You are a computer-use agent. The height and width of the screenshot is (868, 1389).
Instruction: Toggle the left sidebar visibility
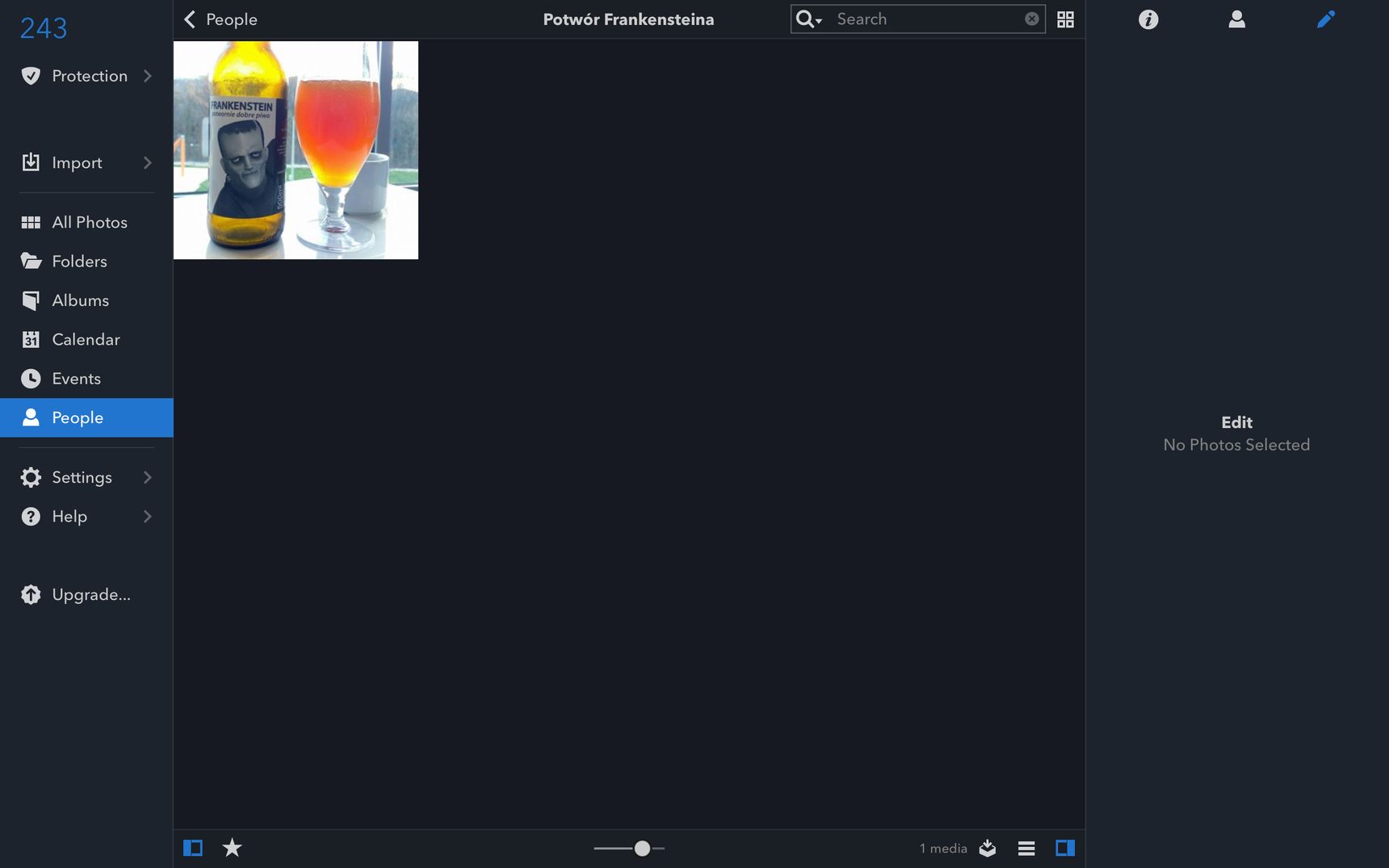(x=193, y=848)
